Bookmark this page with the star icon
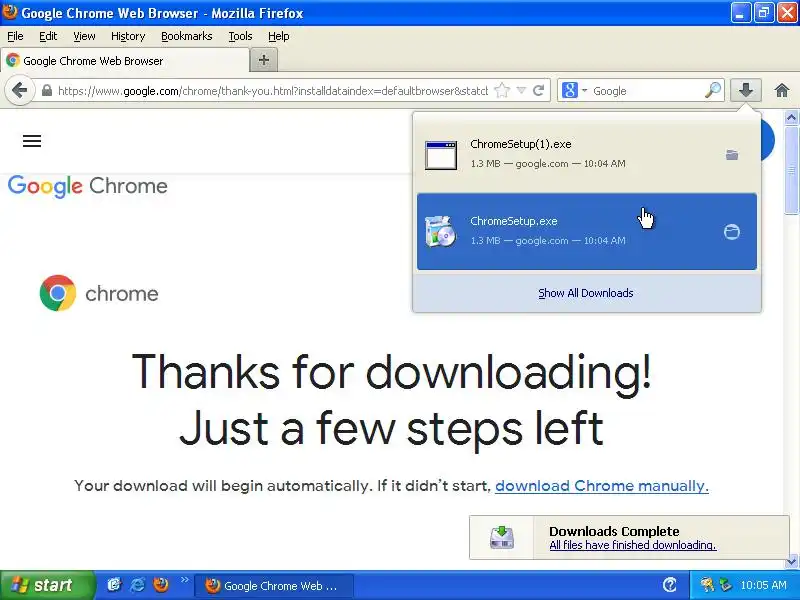The width and height of the screenshot is (800, 600). coord(502,91)
